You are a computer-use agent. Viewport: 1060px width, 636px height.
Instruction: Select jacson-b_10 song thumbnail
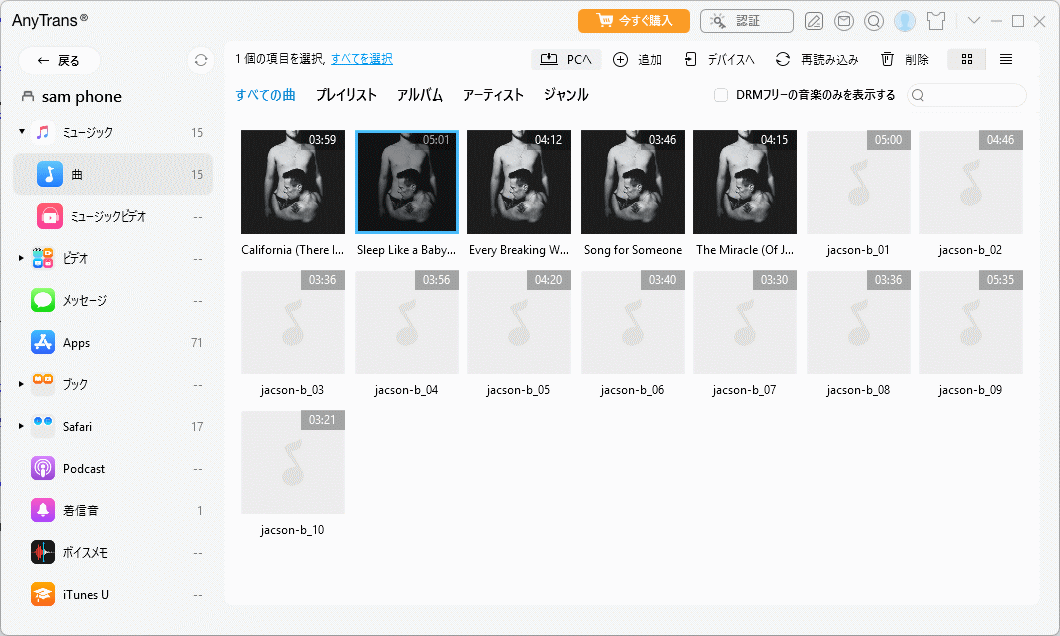point(293,462)
